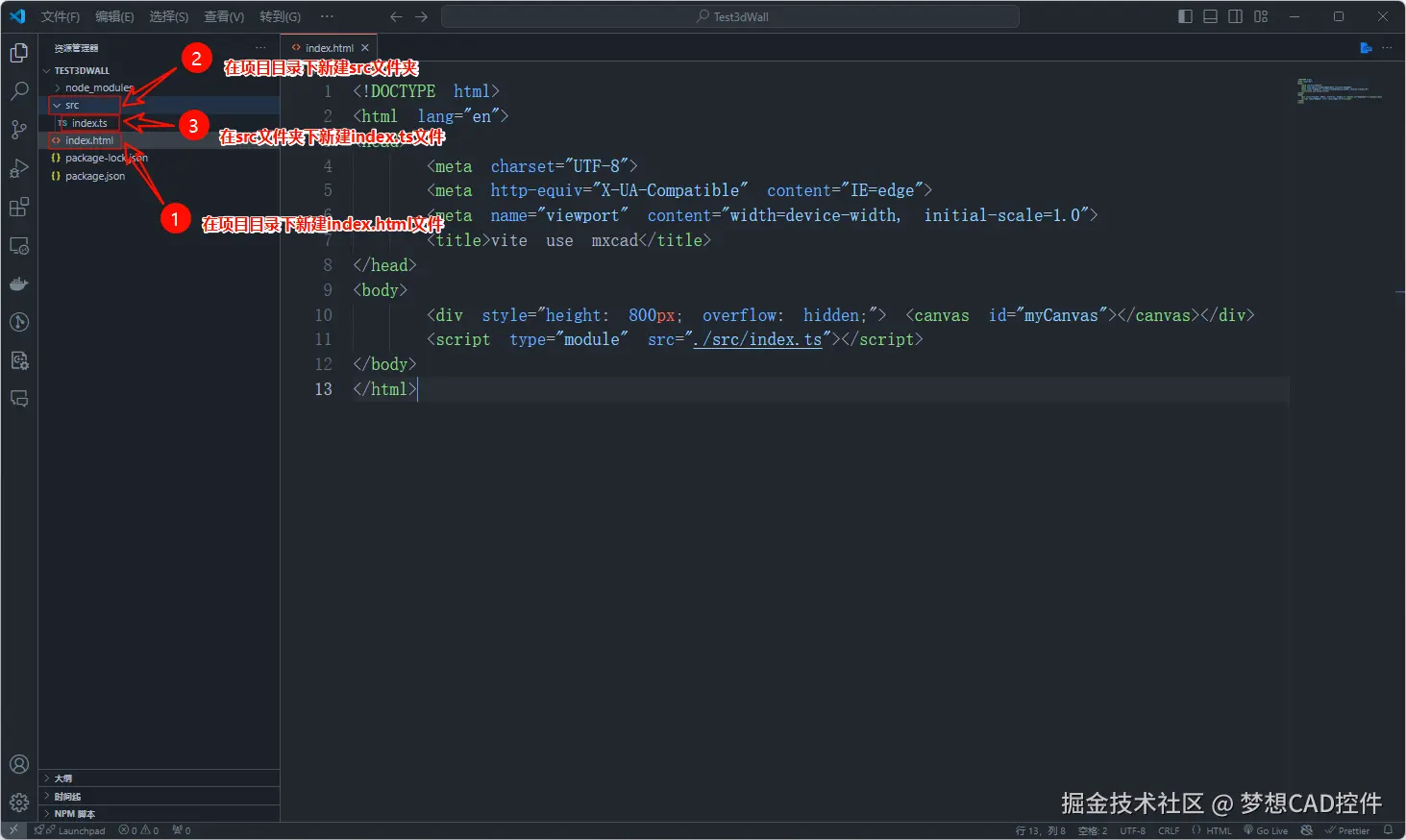Click the icon left of Prettier in status bar
Viewport: 1406px width, 840px height.
tap(1306, 830)
